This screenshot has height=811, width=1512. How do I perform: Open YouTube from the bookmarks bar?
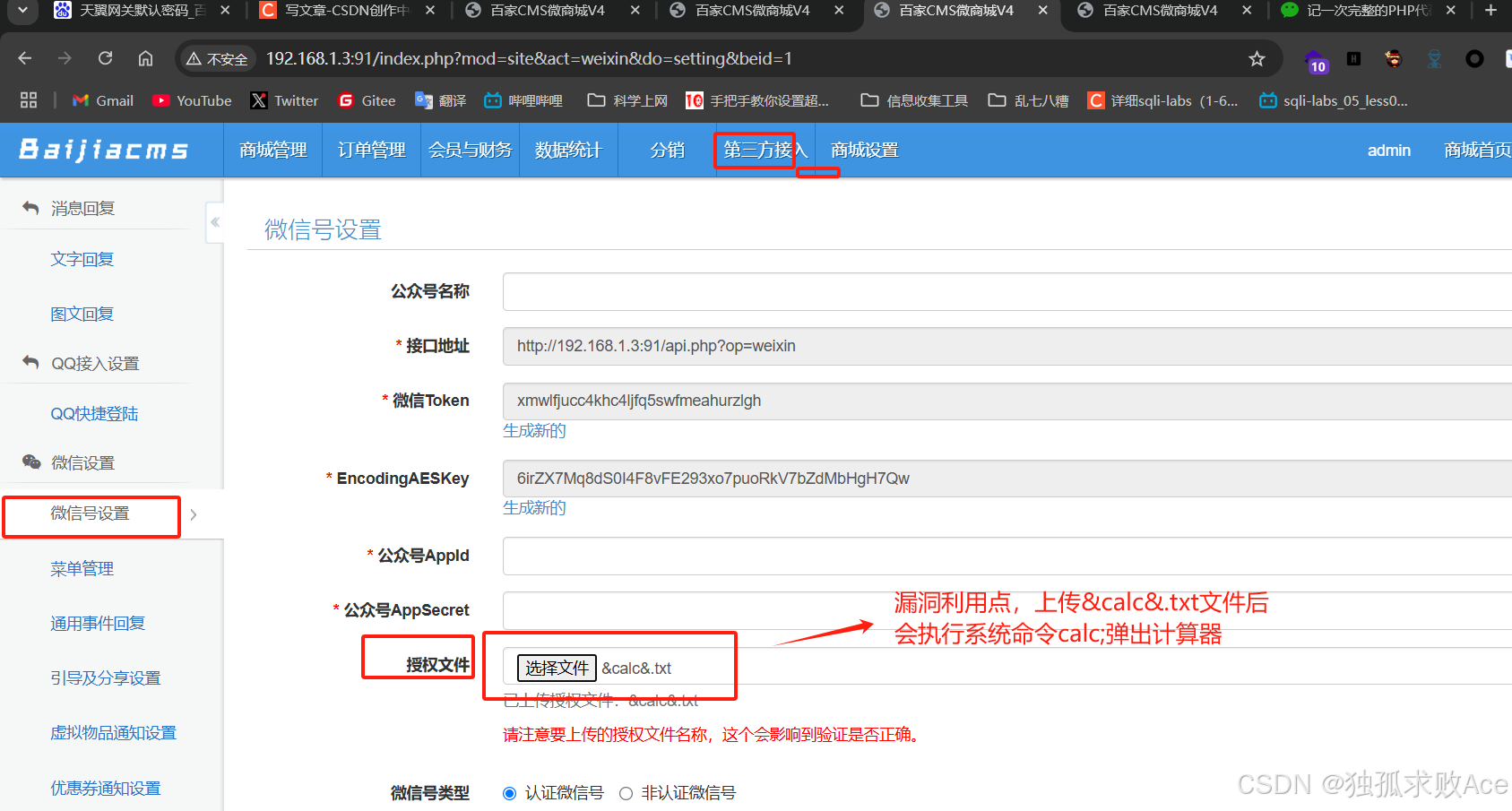(x=191, y=100)
